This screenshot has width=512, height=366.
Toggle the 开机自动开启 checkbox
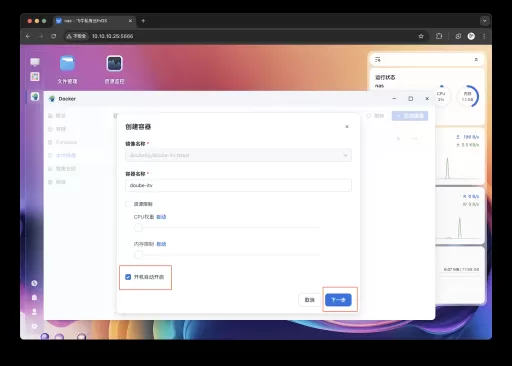128,277
